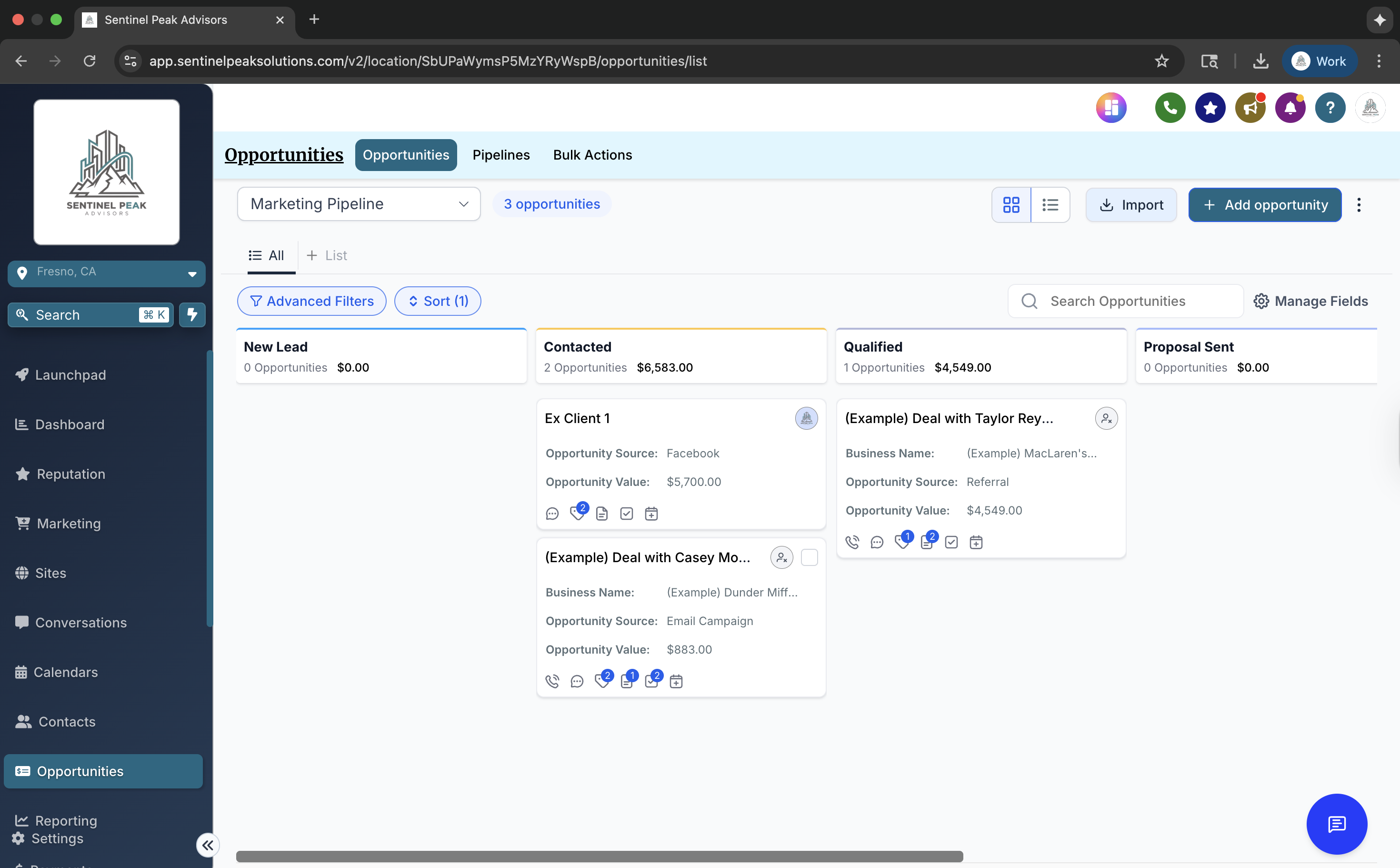1400x868 pixels.
Task: Expand the Fresno, CA location selector
Action: point(107,273)
